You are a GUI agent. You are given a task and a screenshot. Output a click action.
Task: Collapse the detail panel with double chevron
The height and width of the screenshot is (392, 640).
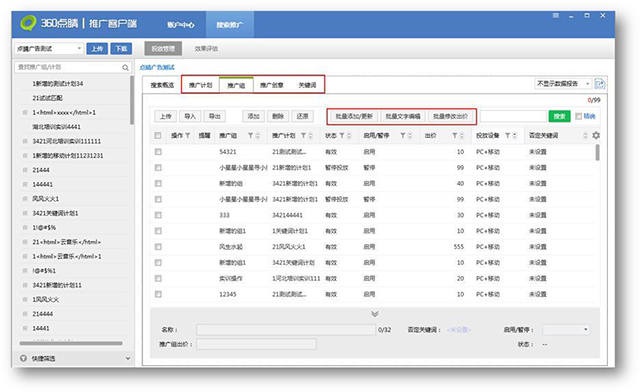click(375, 314)
